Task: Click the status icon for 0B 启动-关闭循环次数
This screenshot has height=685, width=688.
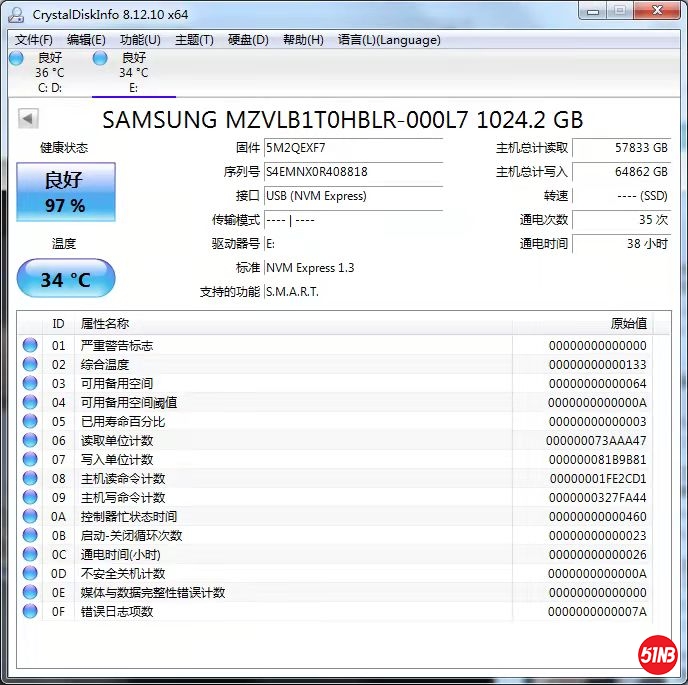Action: click(x=30, y=535)
